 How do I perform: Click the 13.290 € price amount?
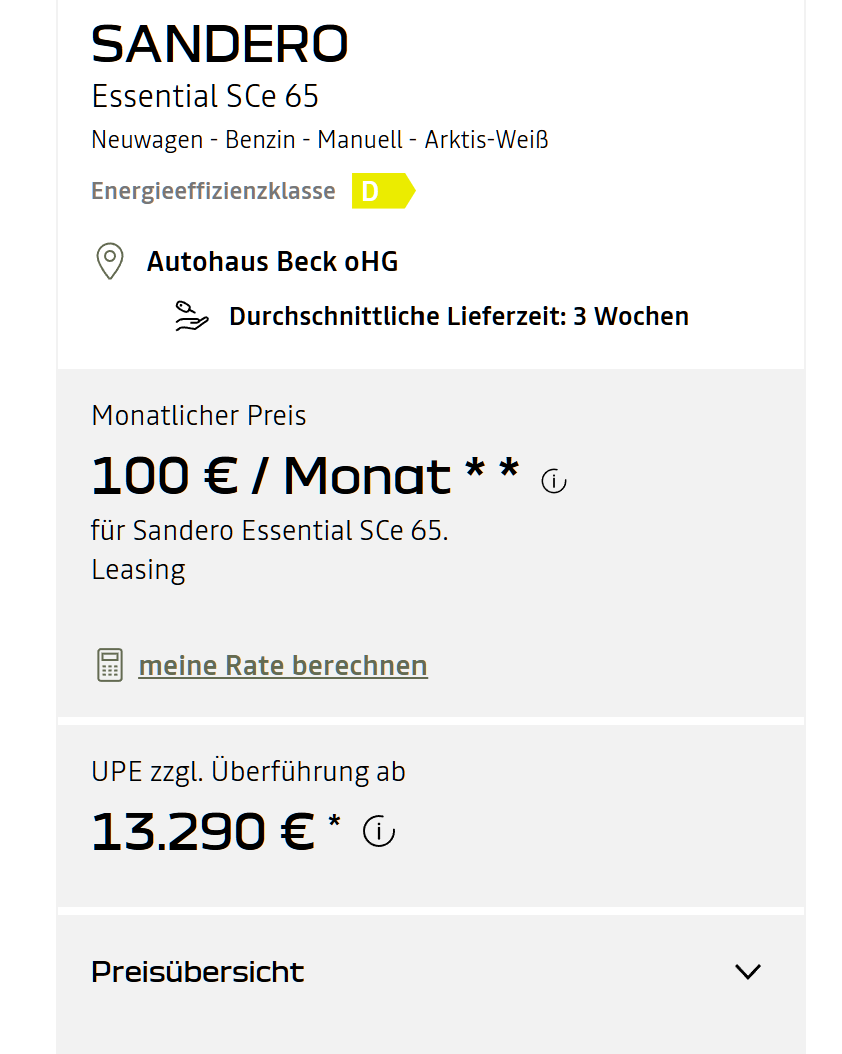click(x=203, y=831)
